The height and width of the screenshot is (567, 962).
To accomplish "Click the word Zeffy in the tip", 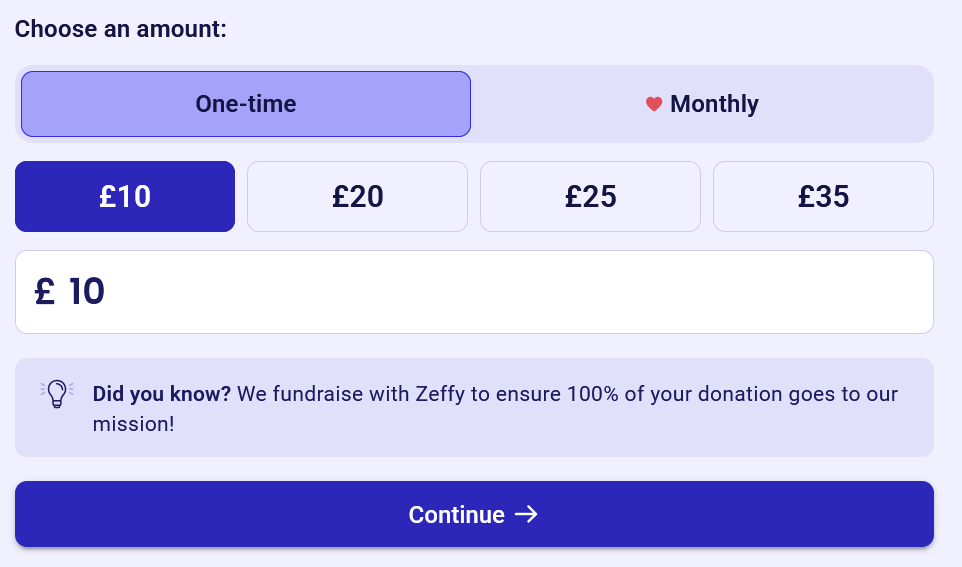I will [440, 394].
